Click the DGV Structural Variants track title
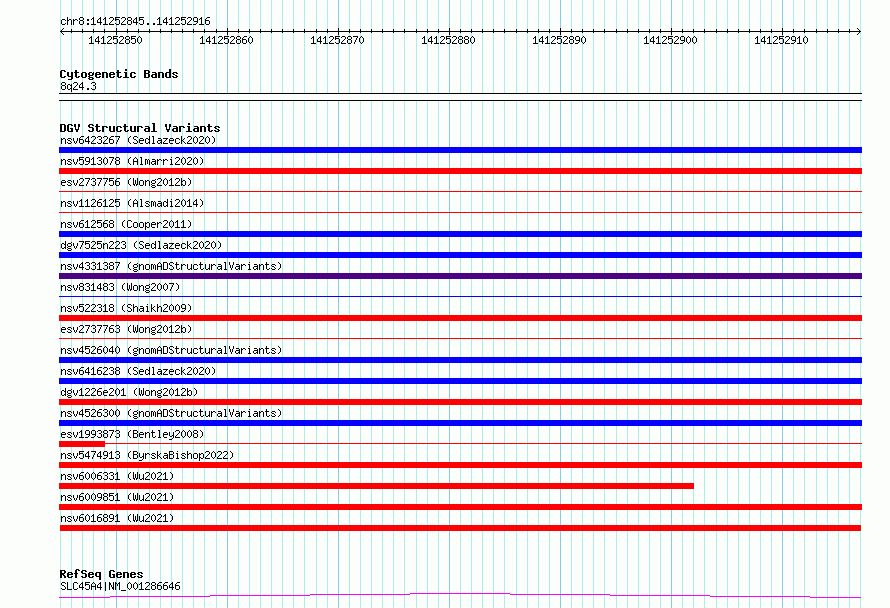This screenshot has width=890, height=608. pos(140,128)
